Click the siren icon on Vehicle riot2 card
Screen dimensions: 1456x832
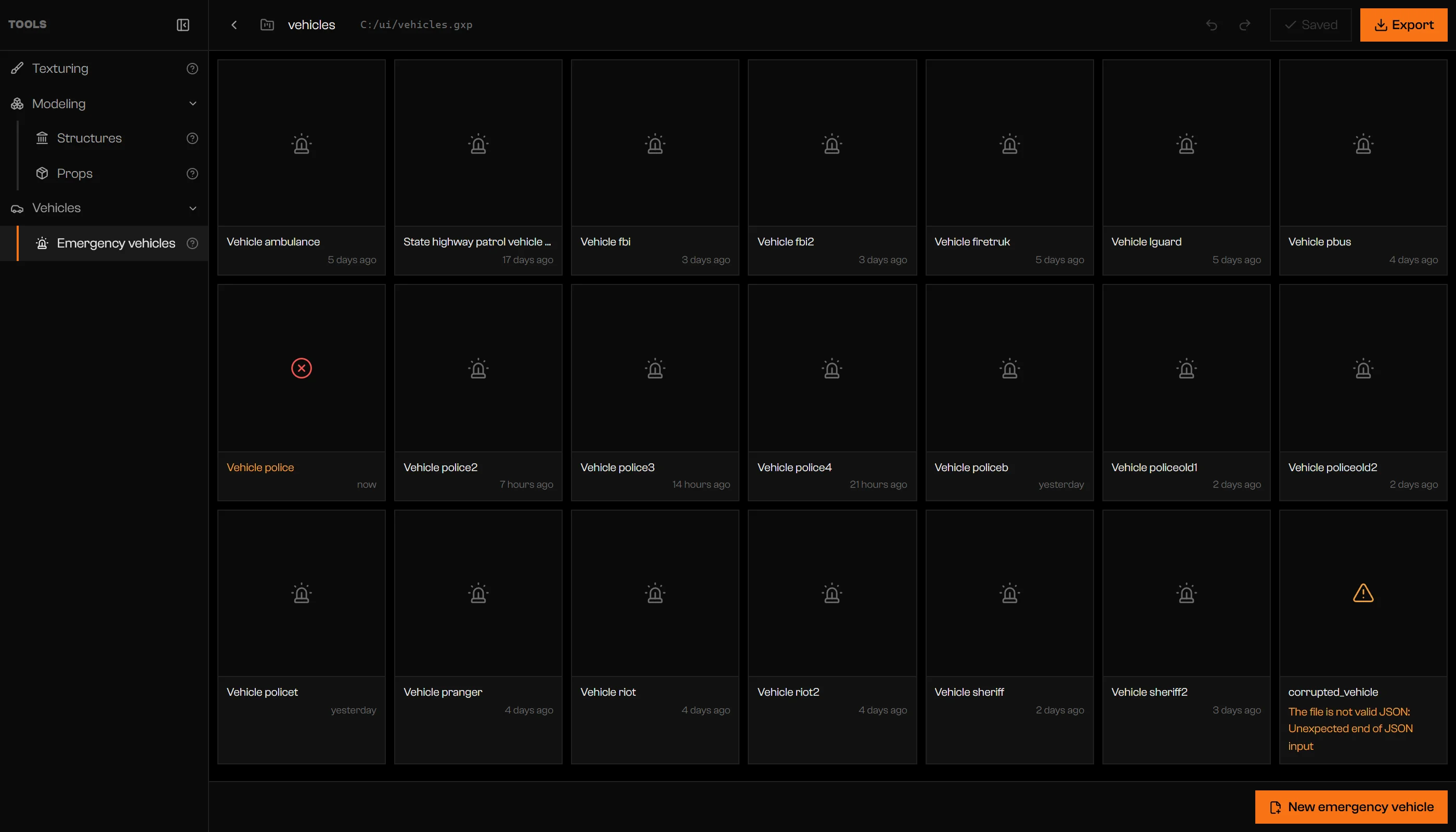coord(832,593)
